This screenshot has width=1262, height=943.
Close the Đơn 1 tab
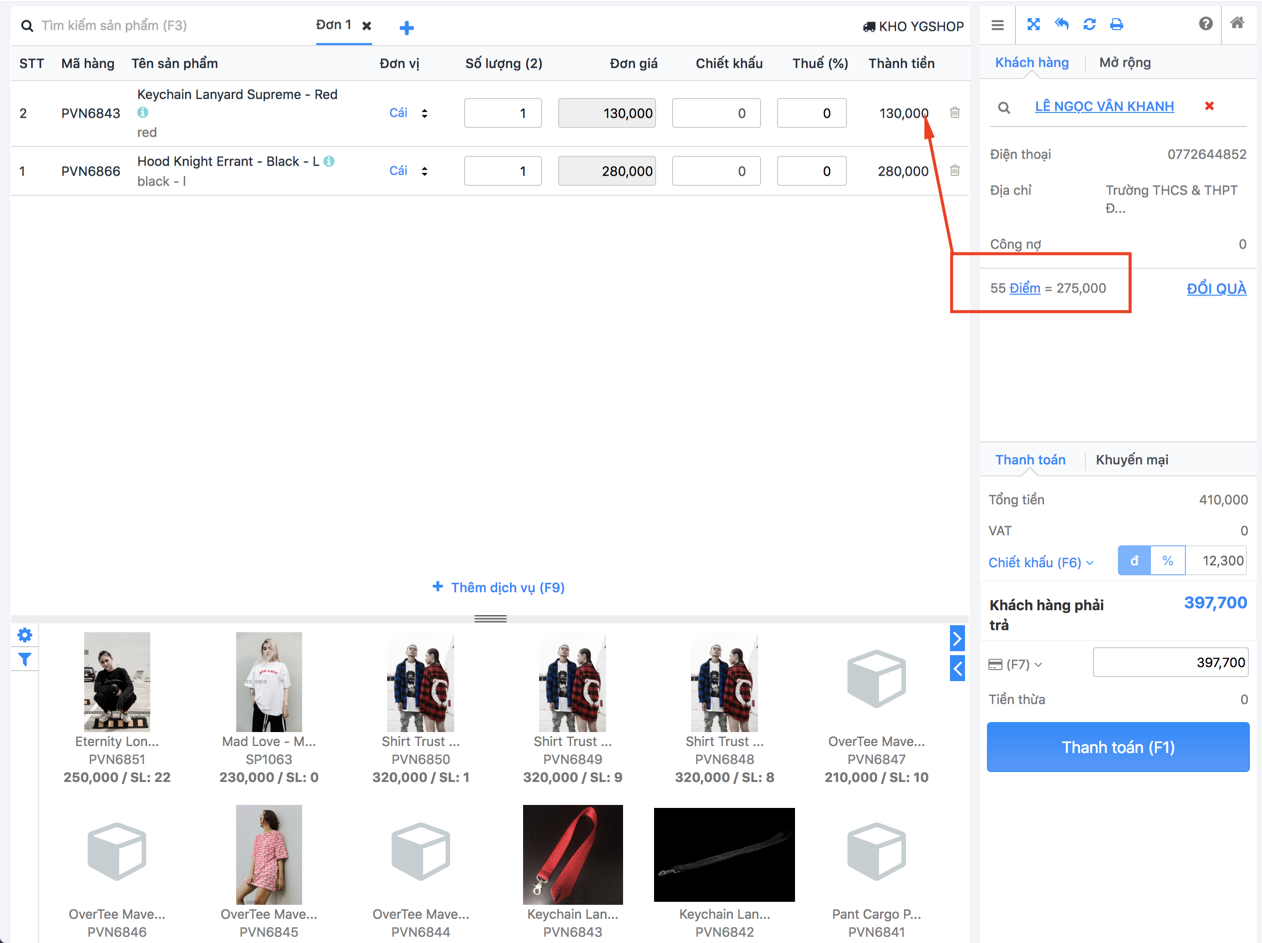(367, 26)
